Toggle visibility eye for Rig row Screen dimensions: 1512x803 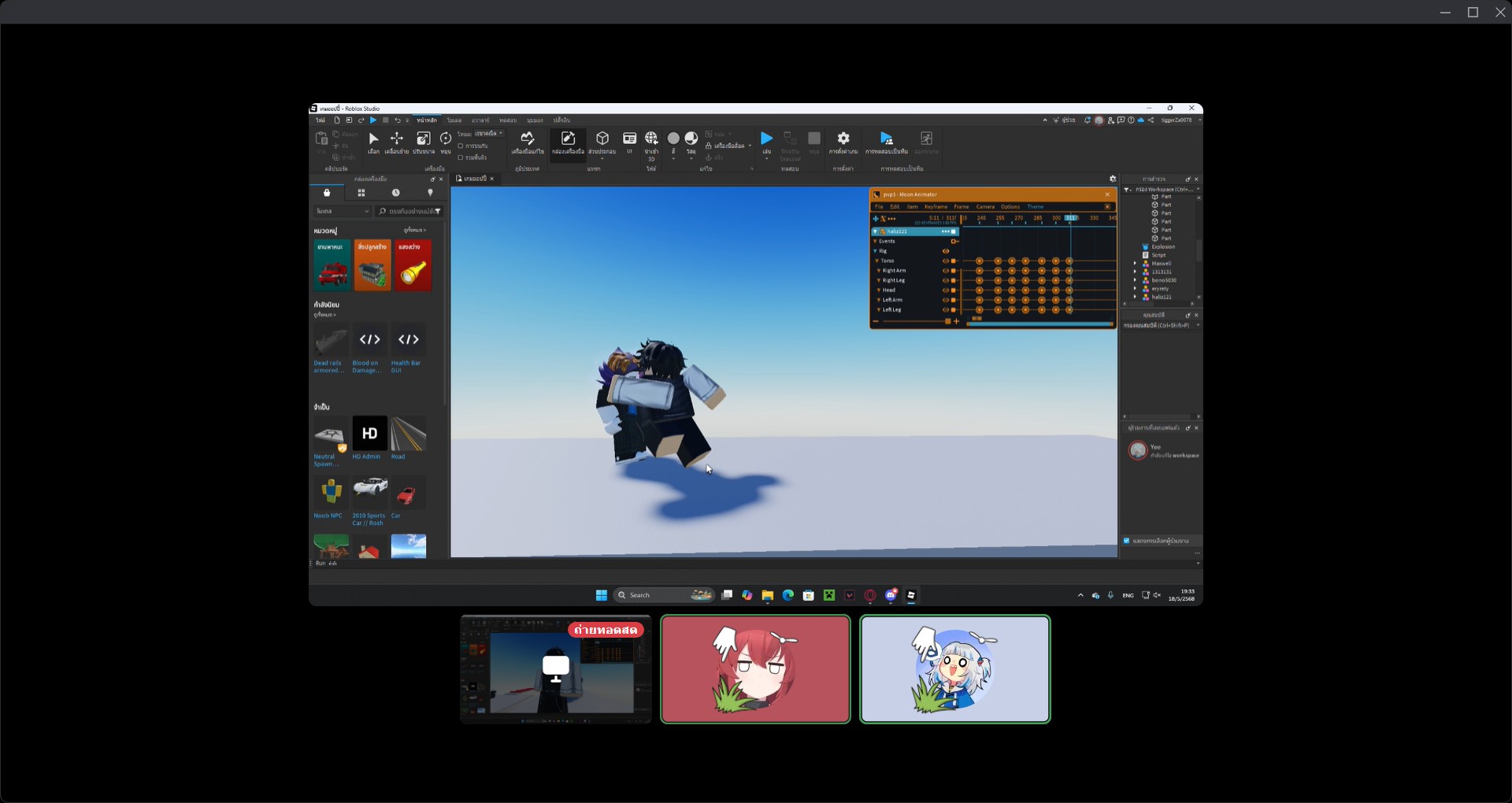tap(946, 251)
